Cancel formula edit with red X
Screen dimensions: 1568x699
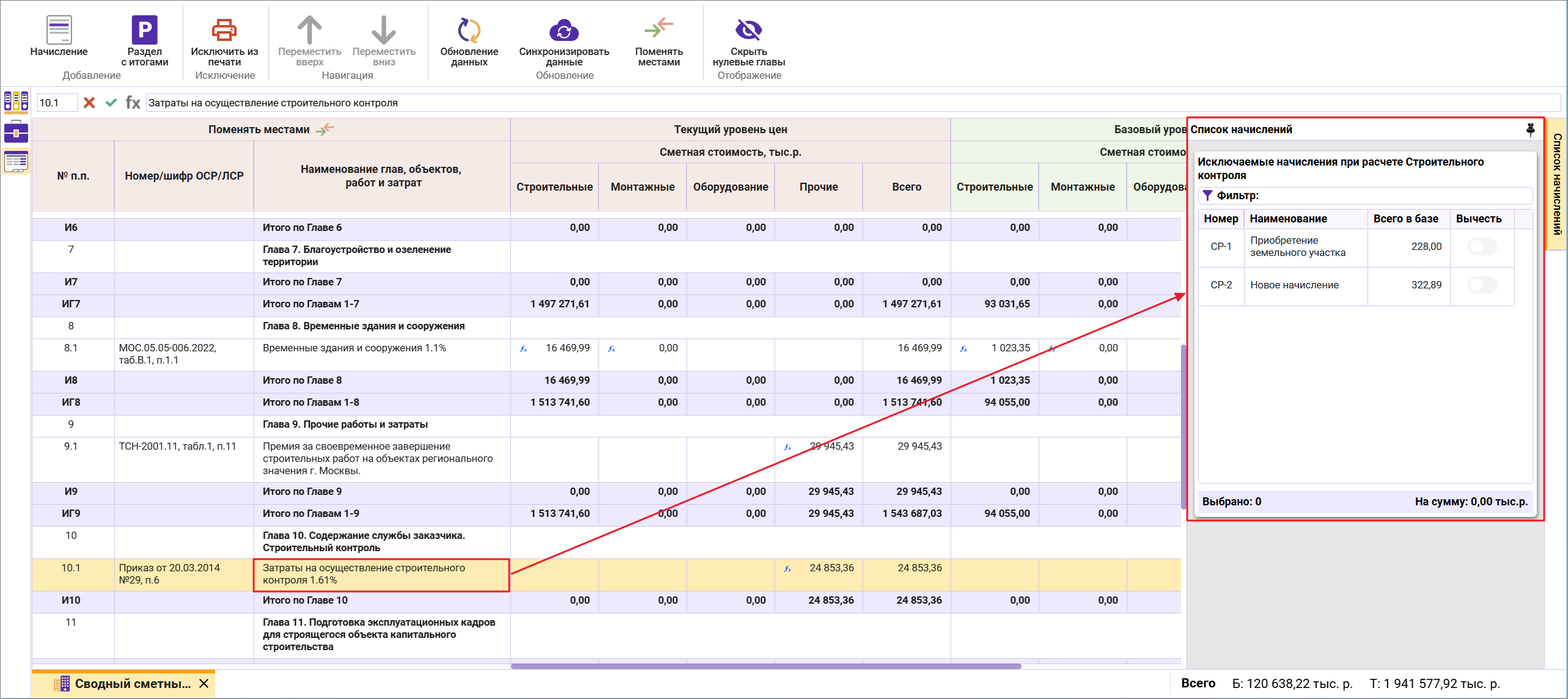click(89, 103)
